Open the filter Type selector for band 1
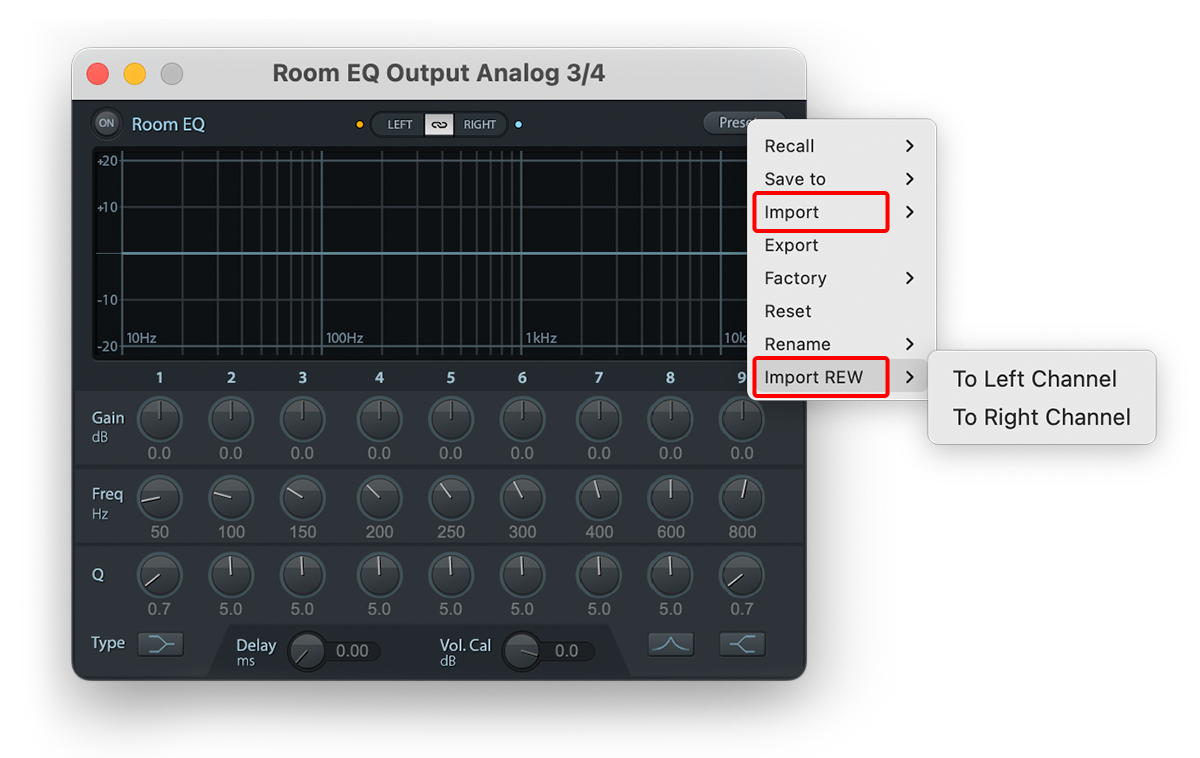 coord(159,644)
